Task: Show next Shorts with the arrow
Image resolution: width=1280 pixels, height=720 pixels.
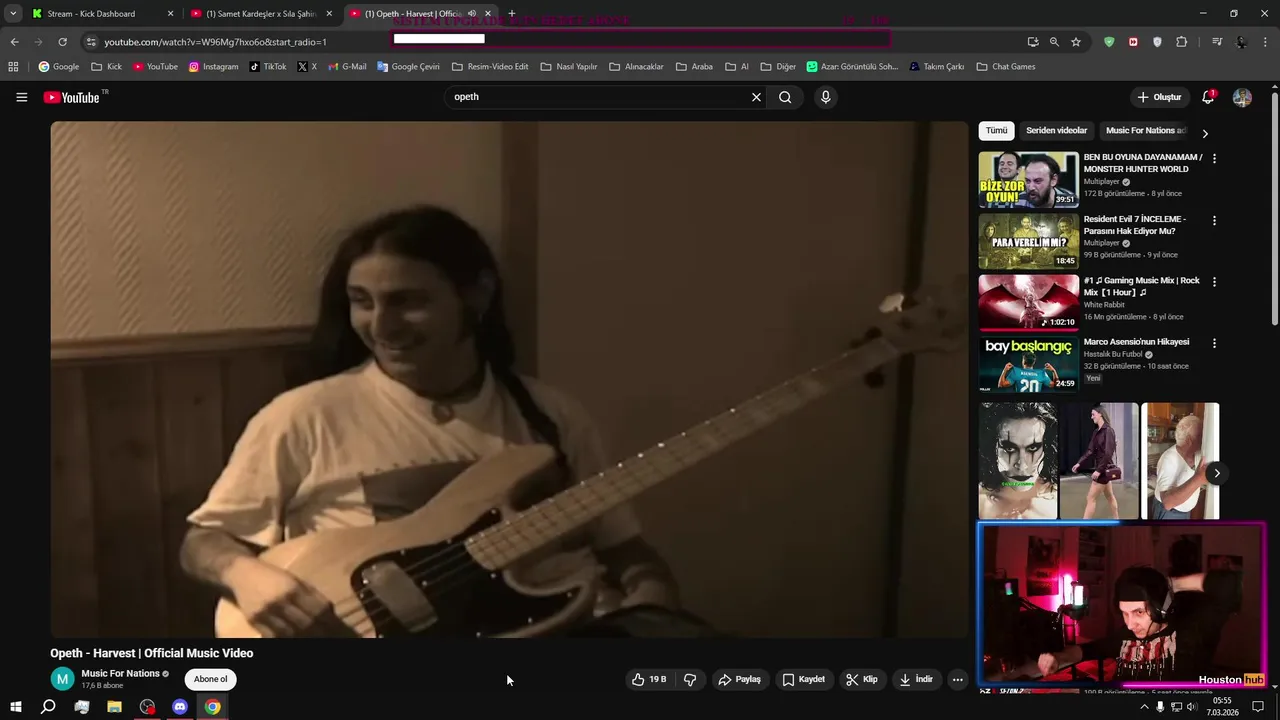Action: (1216, 474)
